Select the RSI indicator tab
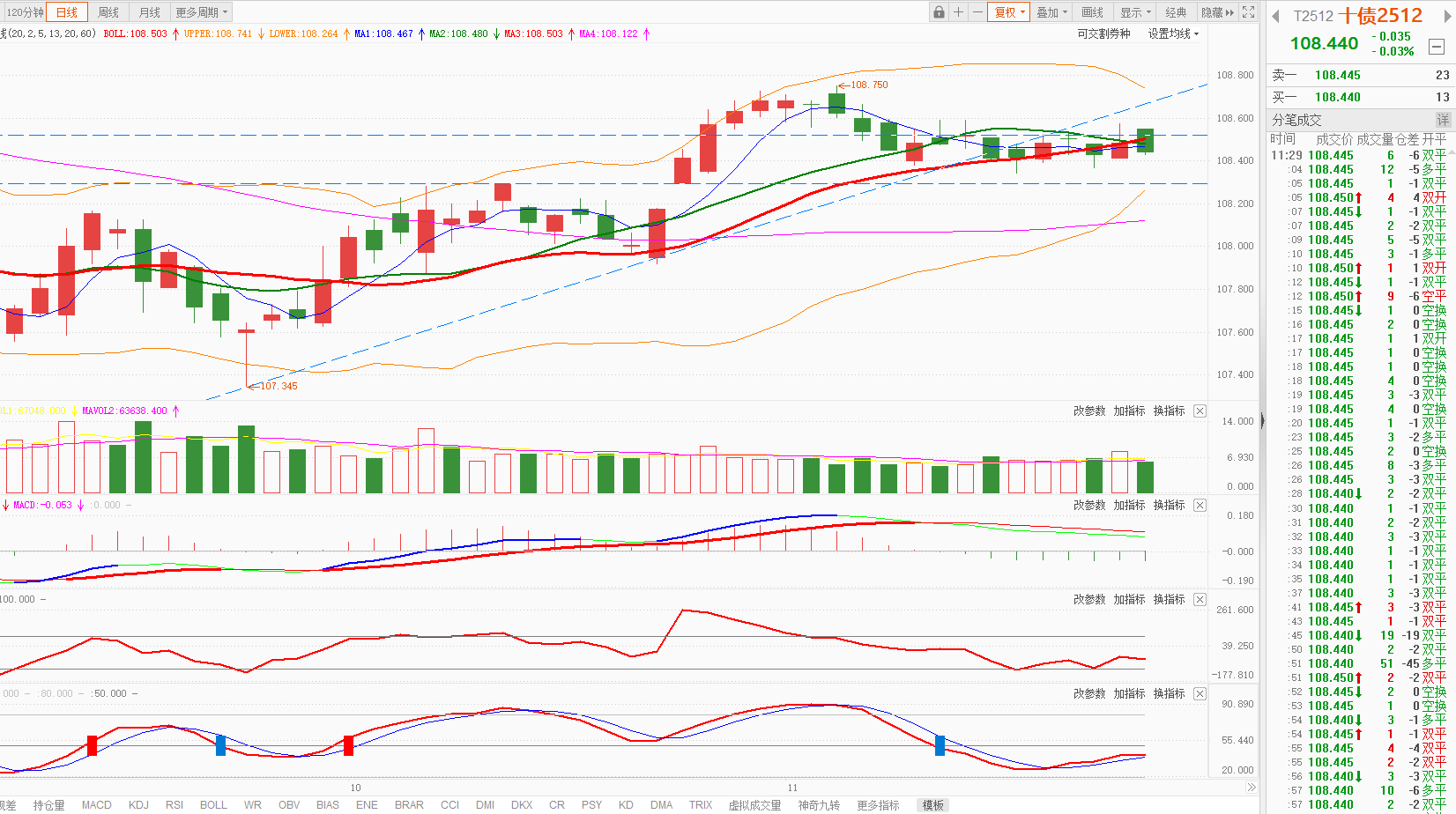Image resolution: width=1456 pixels, height=814 pixels. (x=175, y=805)
